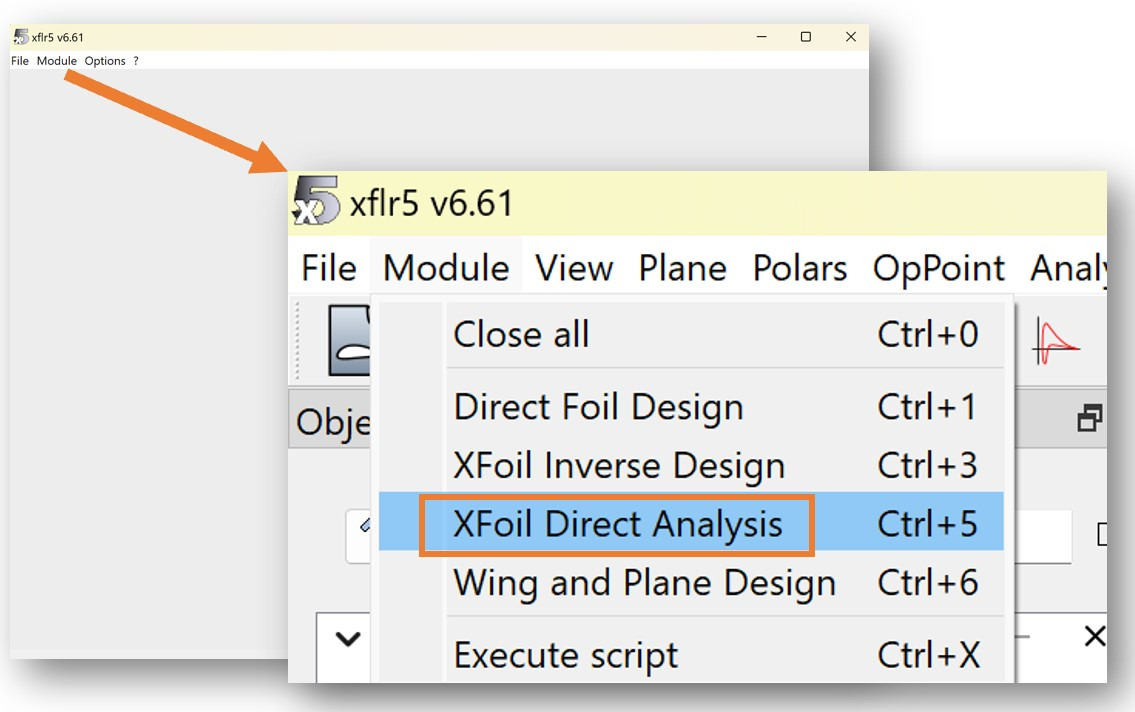Open the Polars menu
The image size is (1135, 712).
coord(799,268)
